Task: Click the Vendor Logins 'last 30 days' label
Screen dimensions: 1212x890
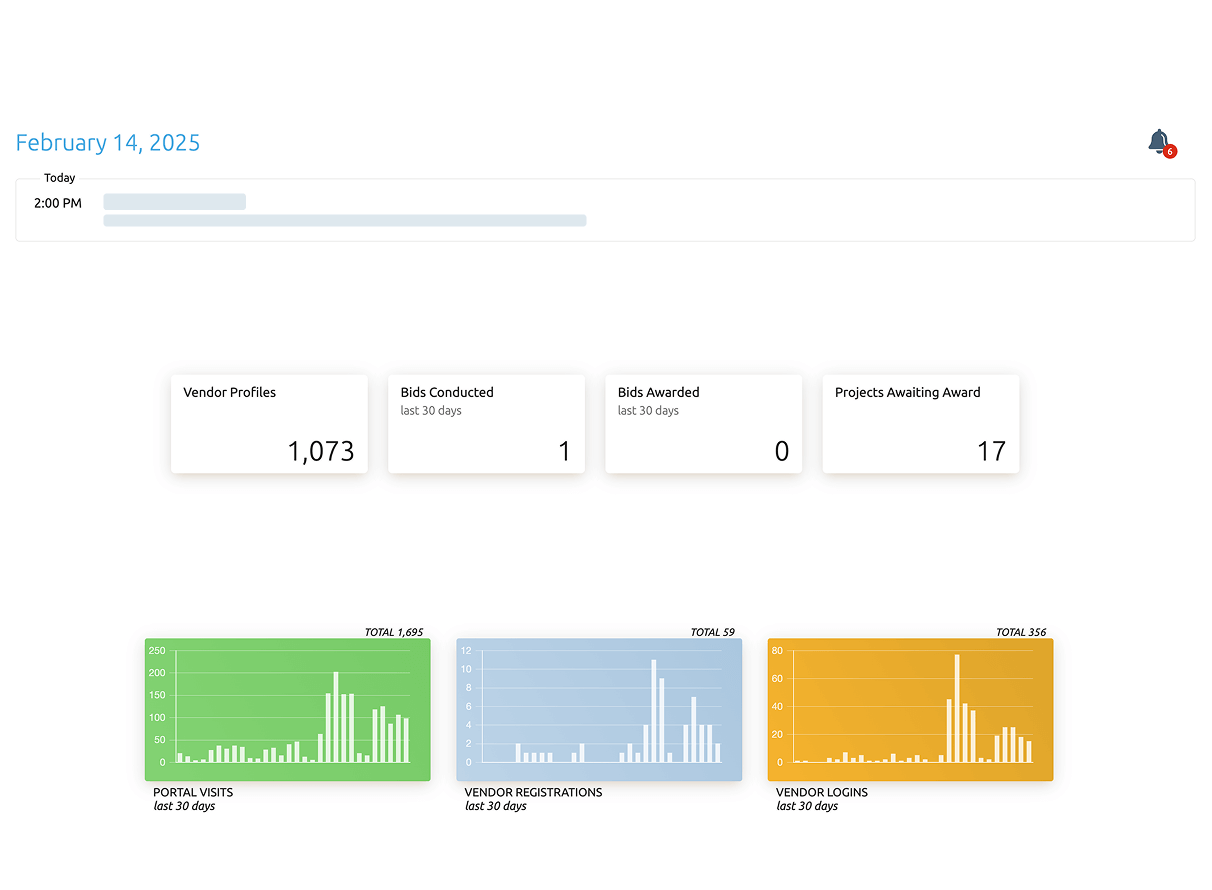Action: pos(808,805)
